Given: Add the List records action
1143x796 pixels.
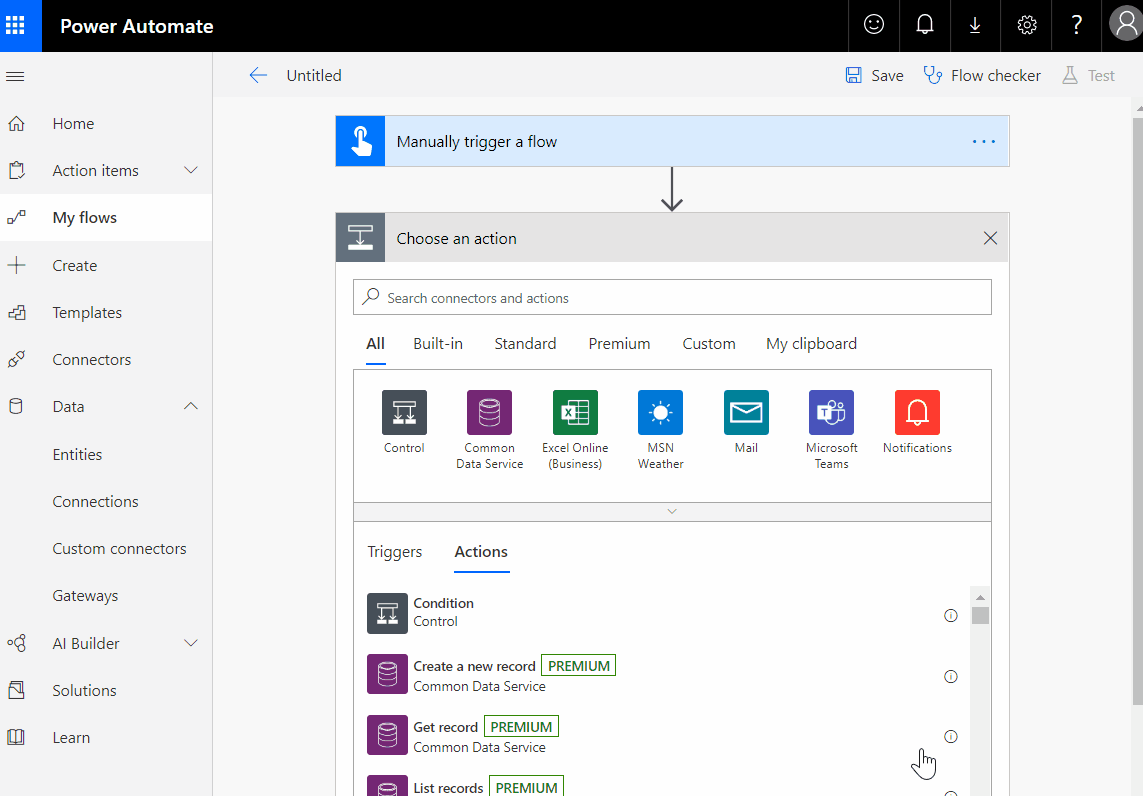Looking at the screenshot, I should pos(662,786).
